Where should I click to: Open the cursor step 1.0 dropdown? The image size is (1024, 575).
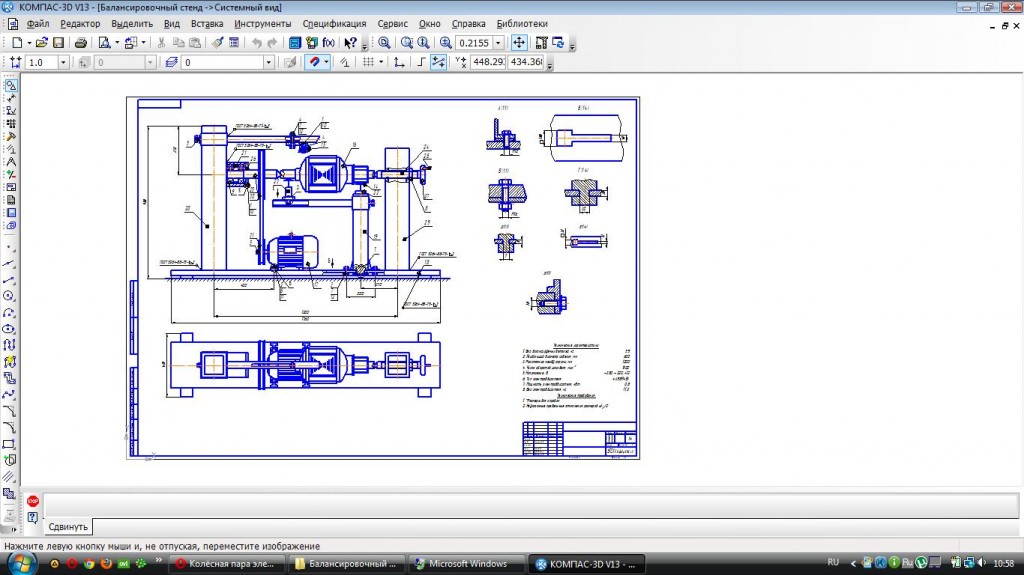tap(63, 62)
